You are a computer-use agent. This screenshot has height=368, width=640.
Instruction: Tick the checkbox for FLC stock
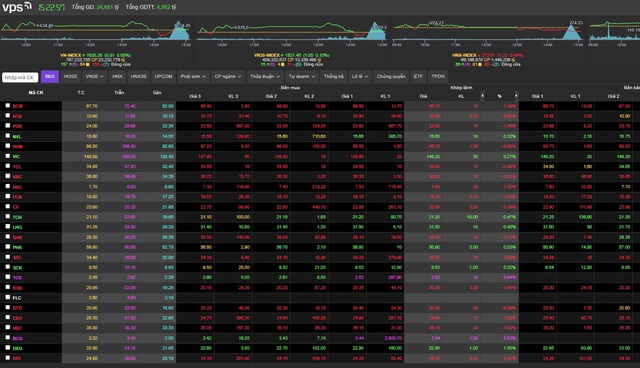7,297
